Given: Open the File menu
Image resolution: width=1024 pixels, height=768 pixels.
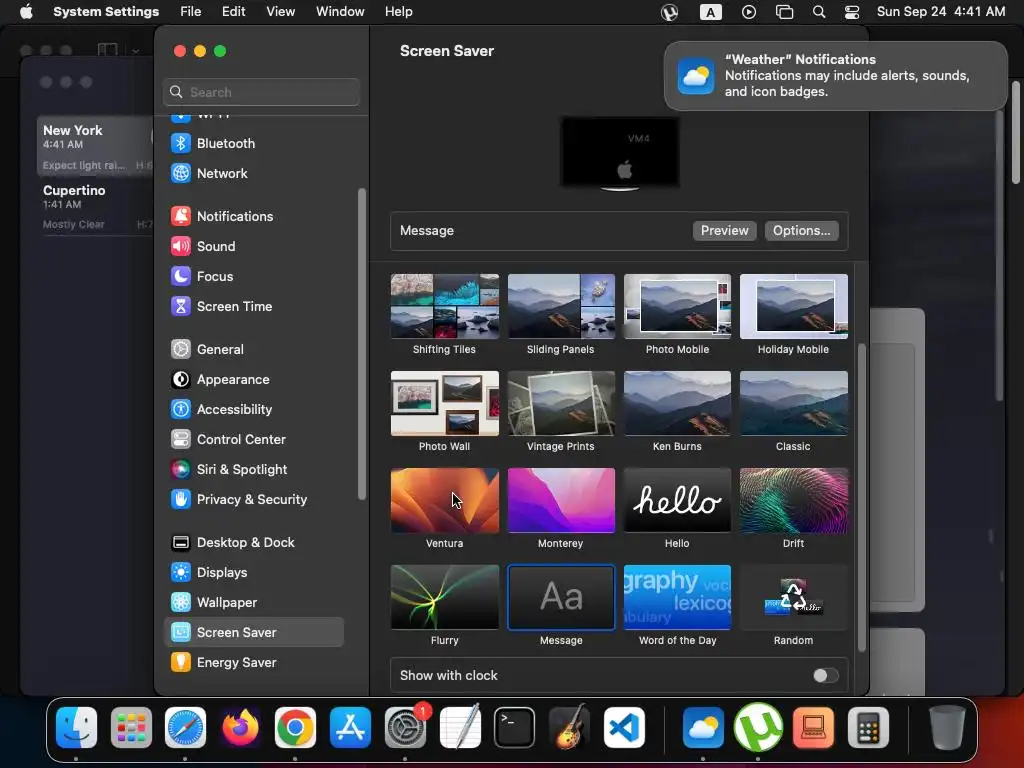Looking at the screenshot, I should coord(191,12).
